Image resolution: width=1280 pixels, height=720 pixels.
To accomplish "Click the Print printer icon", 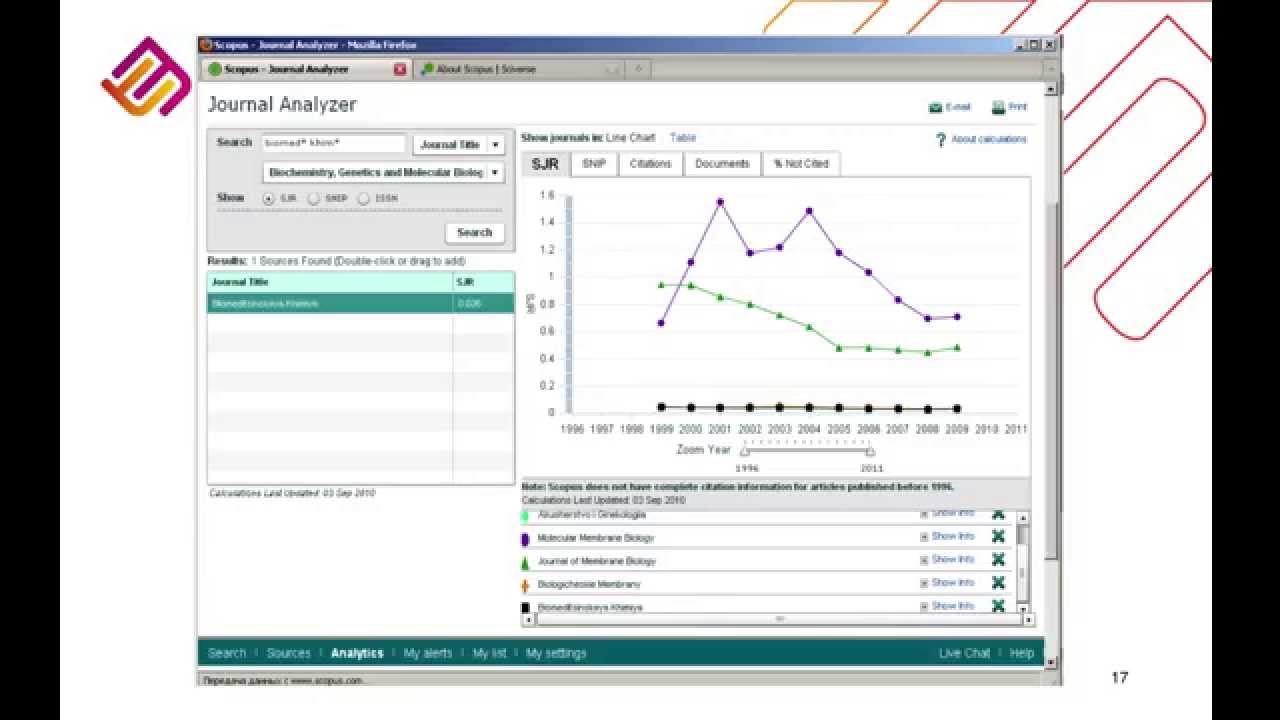I will coord(998,107).
